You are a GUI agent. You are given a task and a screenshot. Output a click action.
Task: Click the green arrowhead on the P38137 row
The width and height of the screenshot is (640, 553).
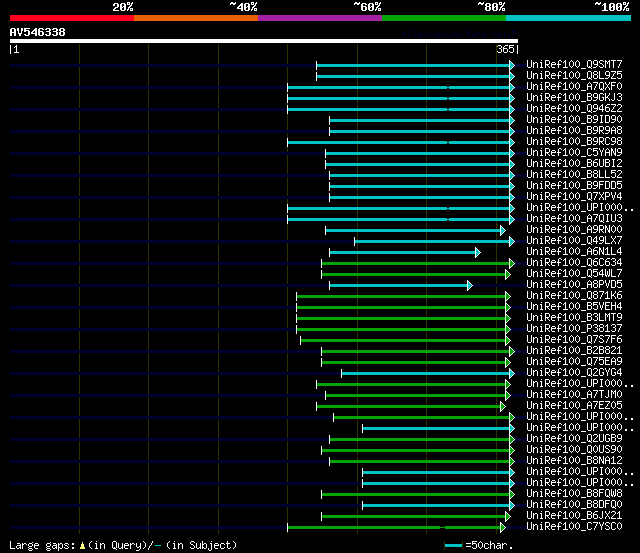coord(508,330)
